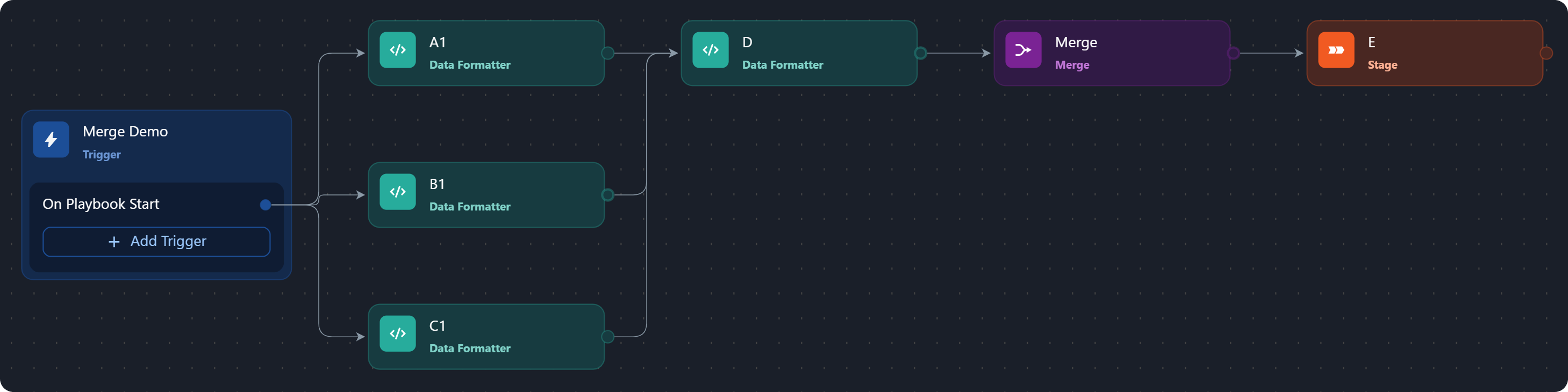Select the C1 Data Formatter node label
1568x392 pixels.
pyautogui.click(x=437, y=326)
